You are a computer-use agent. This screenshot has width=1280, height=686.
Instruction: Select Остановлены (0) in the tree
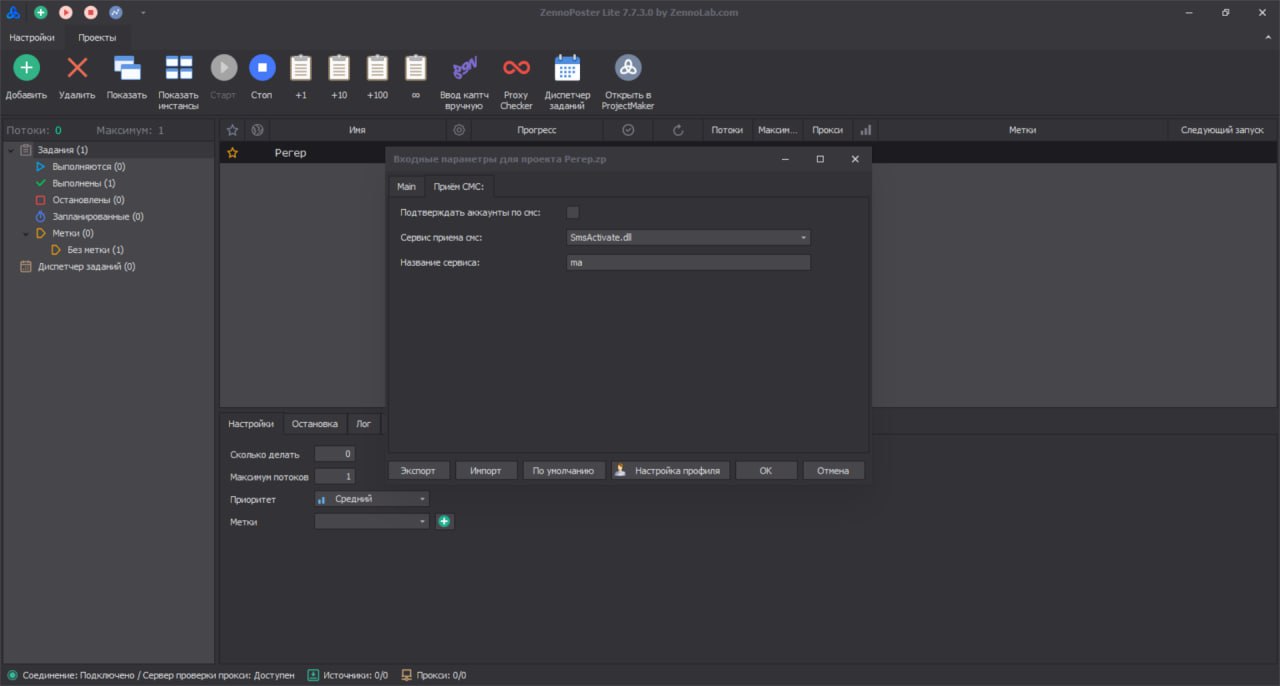click(x=88, y=200)
